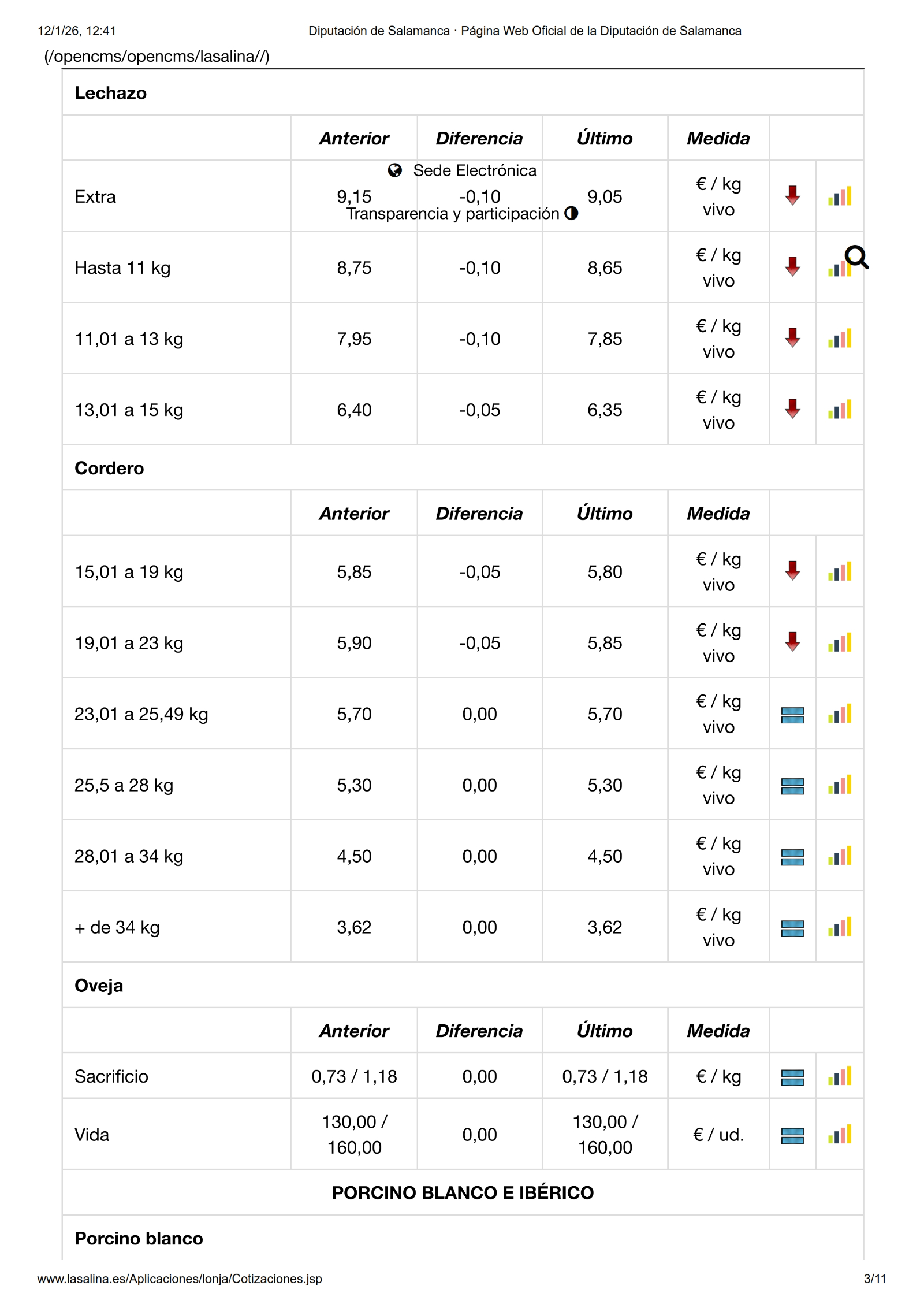Click the magnifying glass search icon
The image size is (924, 1308).
point(856,257)
